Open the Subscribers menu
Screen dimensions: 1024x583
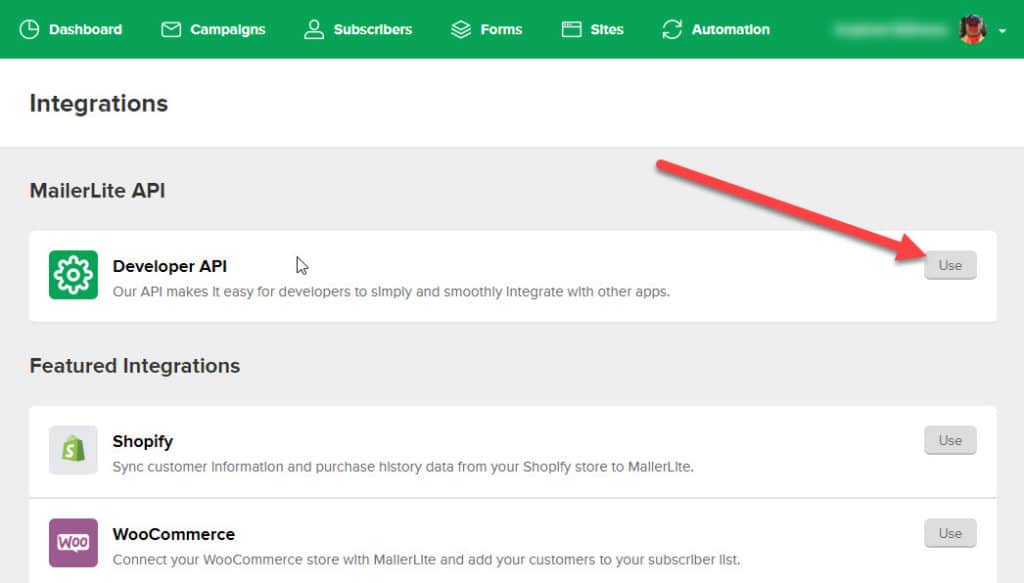point(358,29)
